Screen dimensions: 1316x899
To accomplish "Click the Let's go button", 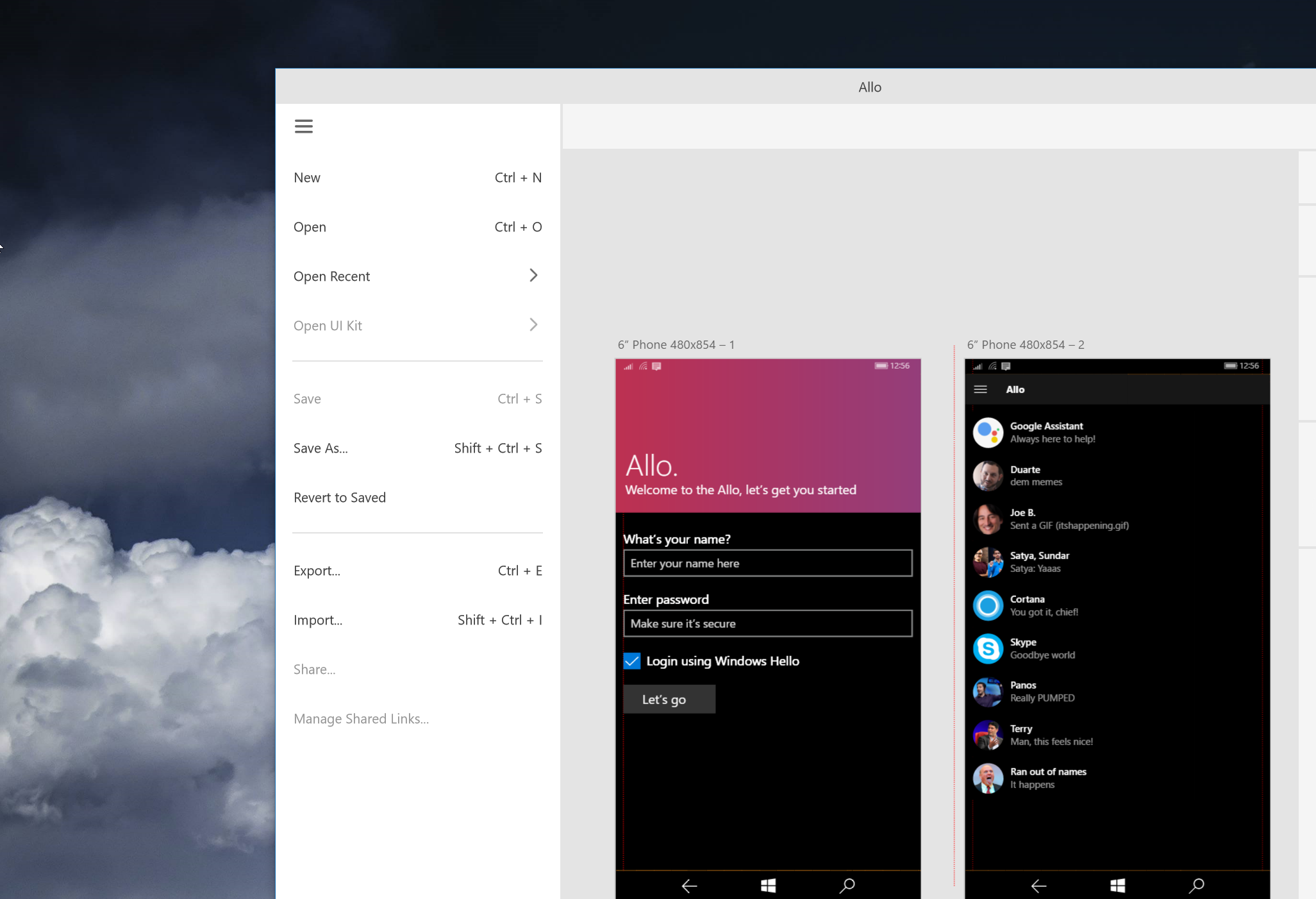I will [x=666, y=699].
